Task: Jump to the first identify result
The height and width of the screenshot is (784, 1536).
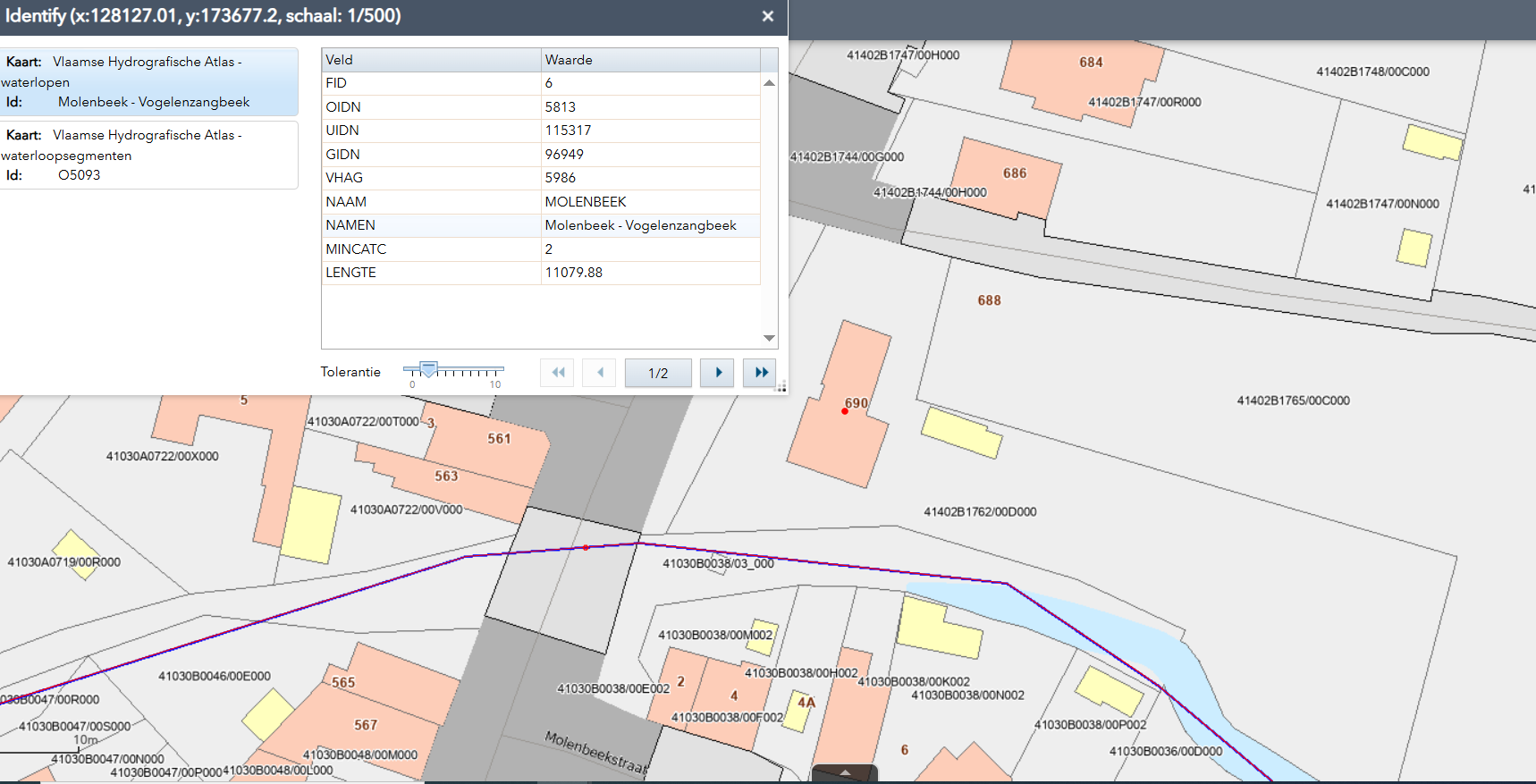Action: (557, 373)
